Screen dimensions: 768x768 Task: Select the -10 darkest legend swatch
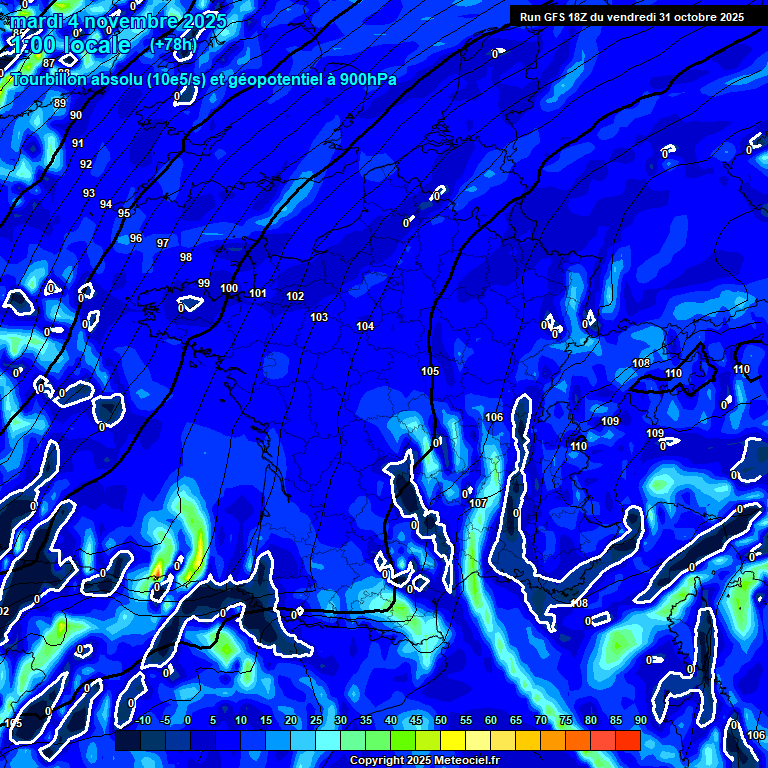tap(128, 741)
